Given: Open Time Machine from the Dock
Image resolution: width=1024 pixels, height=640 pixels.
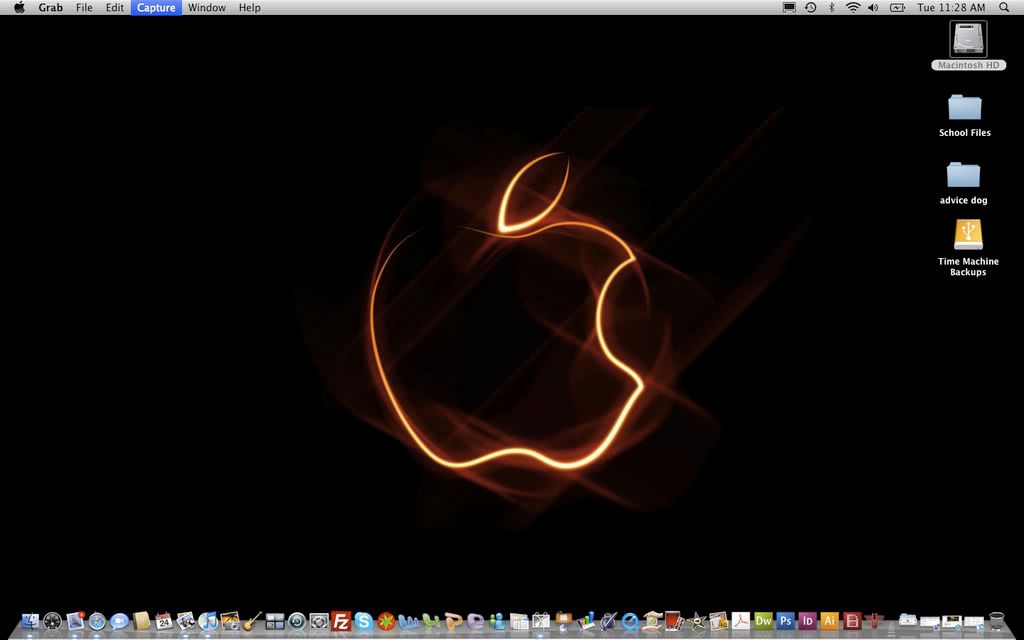Looking at the screenshot, I should click(296, 621).
